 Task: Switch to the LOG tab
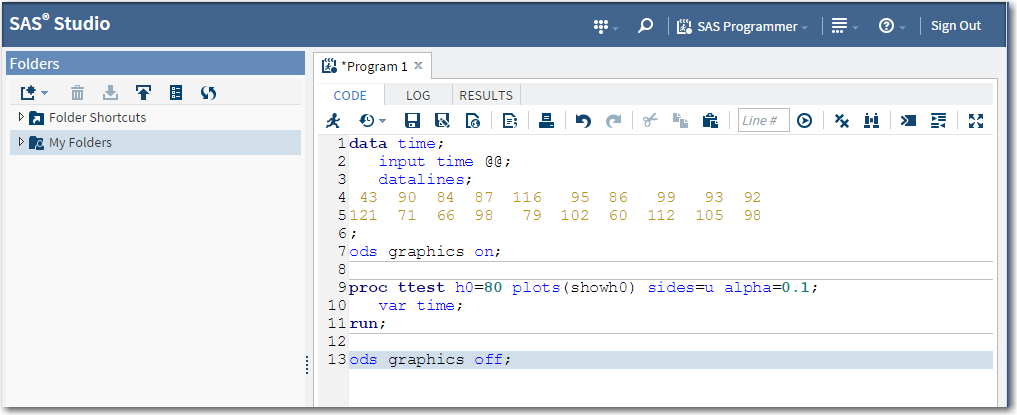click(x=418, y=95)
